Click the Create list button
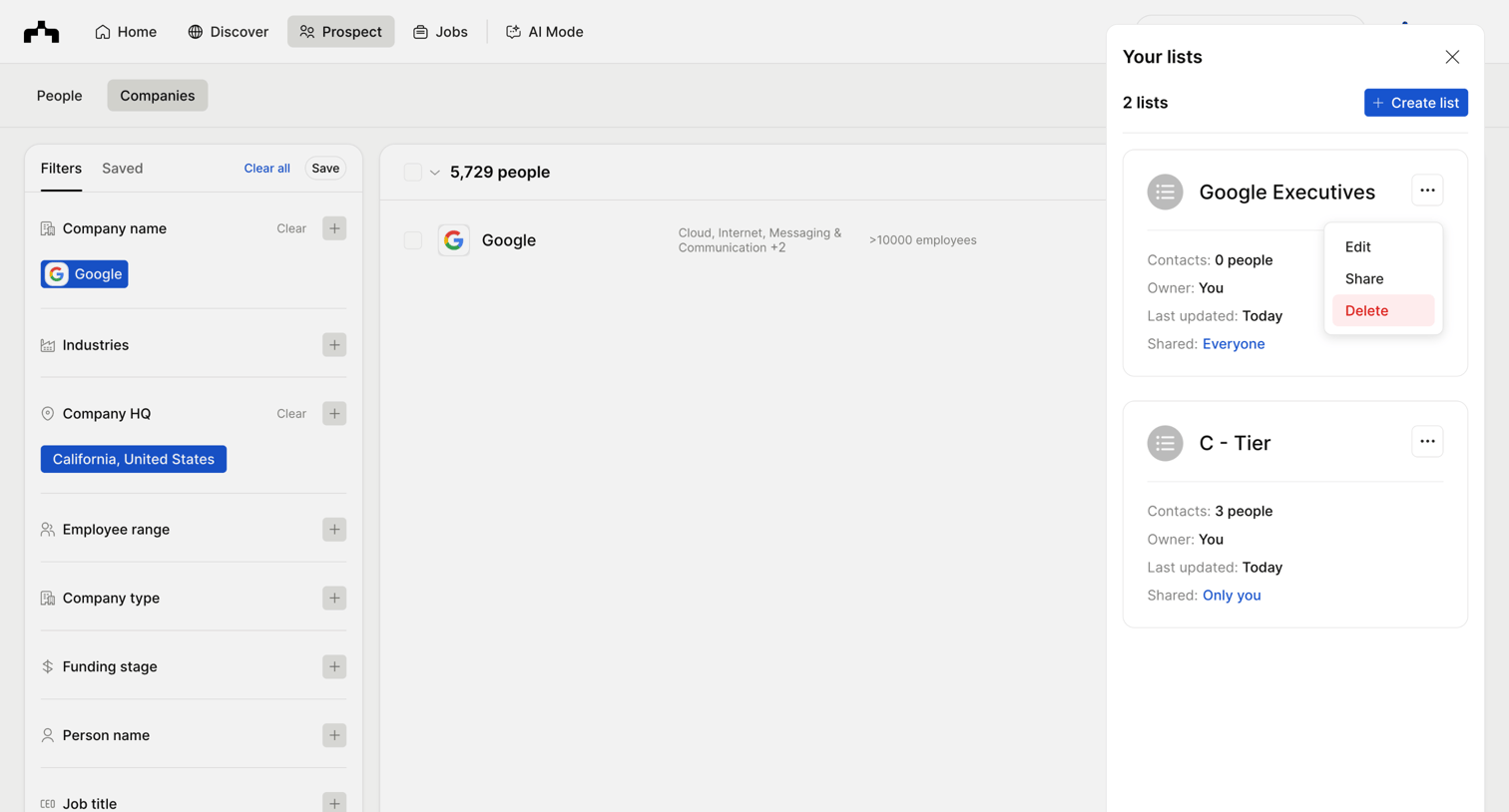 1415,103
